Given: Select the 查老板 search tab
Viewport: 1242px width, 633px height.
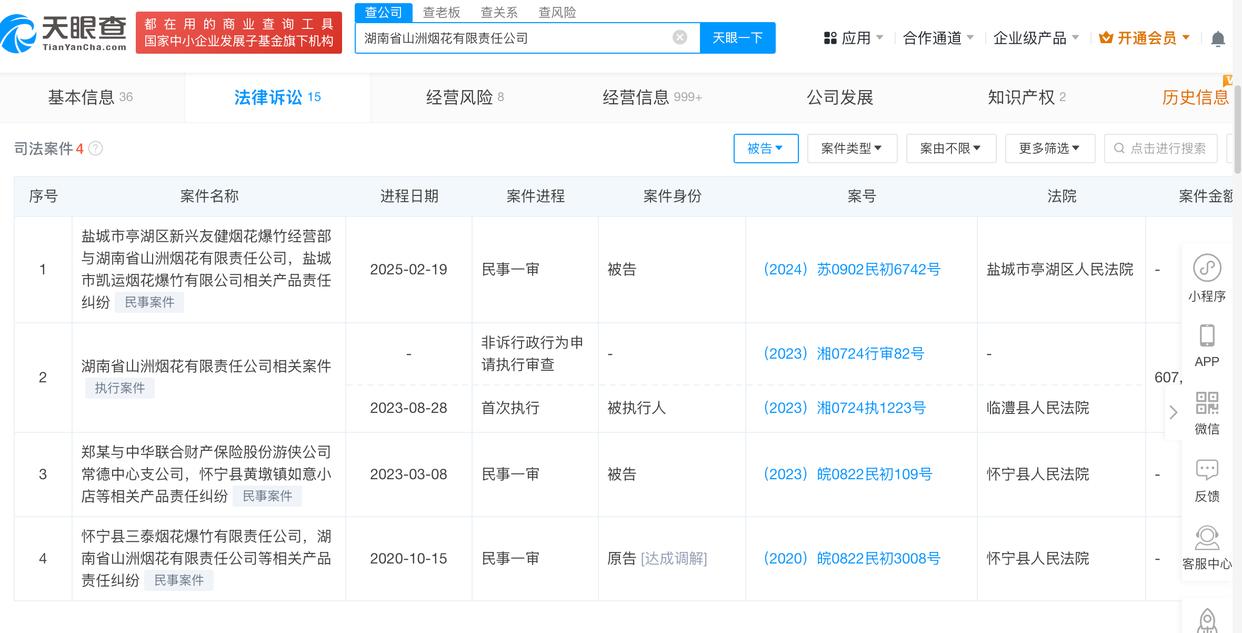Looking at the screenshot, I should [x=441, y=12].
